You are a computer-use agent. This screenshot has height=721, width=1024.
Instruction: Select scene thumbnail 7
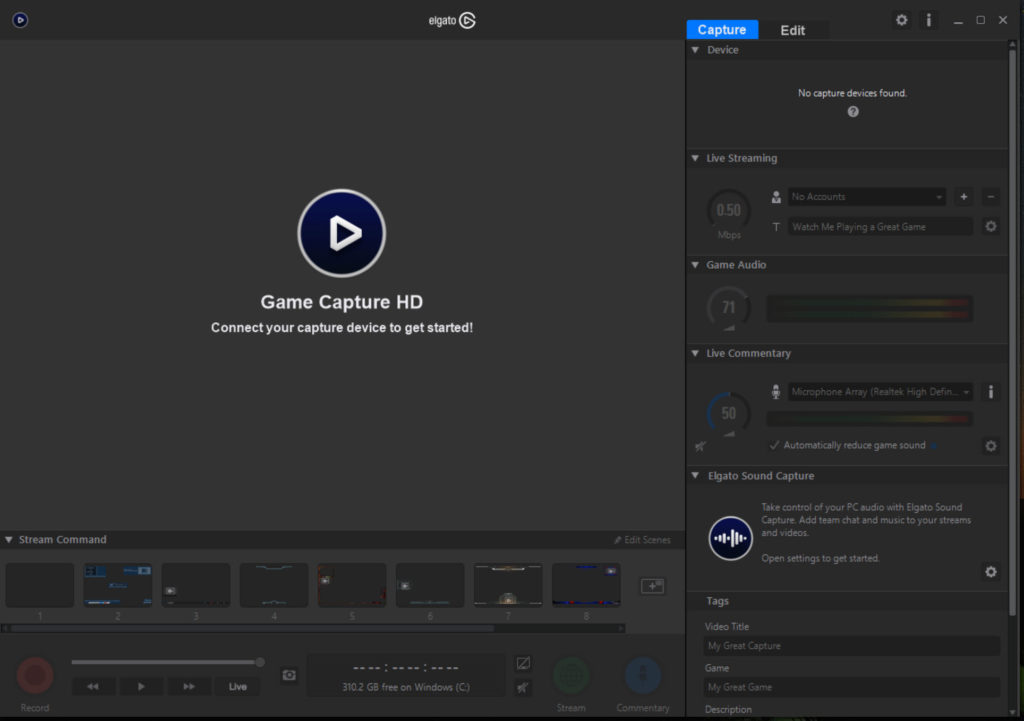pos(508,585)
